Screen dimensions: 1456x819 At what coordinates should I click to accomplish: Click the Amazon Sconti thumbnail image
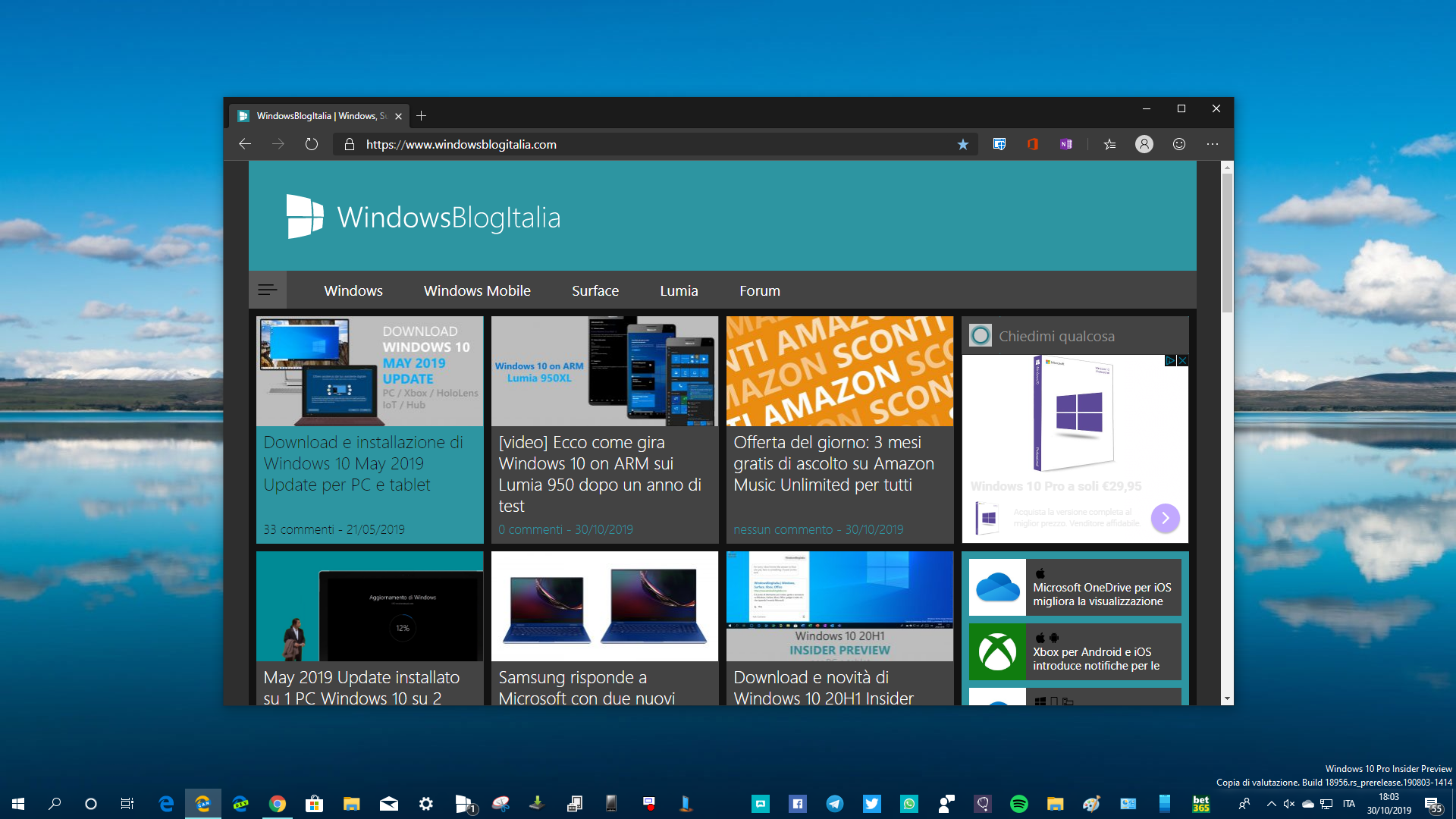pyautogui.click(x=839, y=371)
